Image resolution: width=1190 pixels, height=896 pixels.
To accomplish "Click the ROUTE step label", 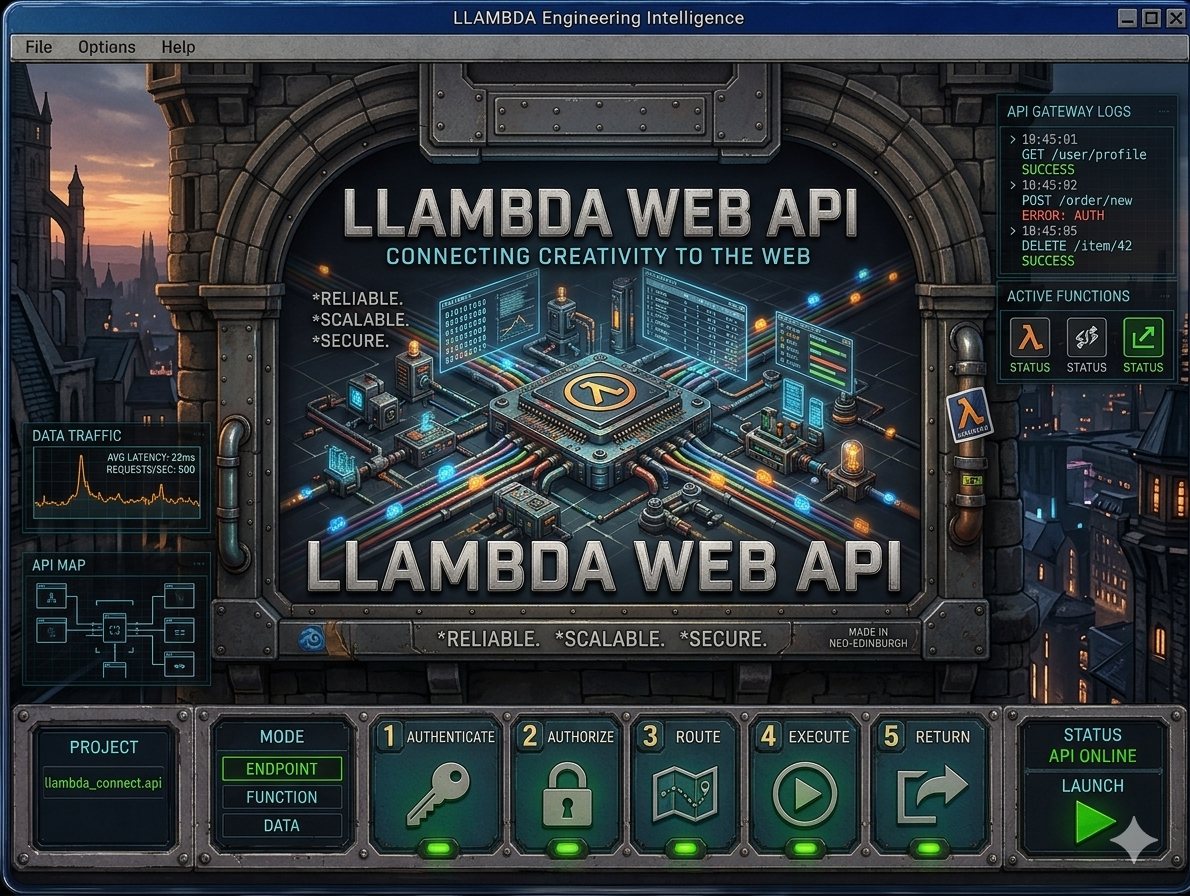I will click(698, 737).
